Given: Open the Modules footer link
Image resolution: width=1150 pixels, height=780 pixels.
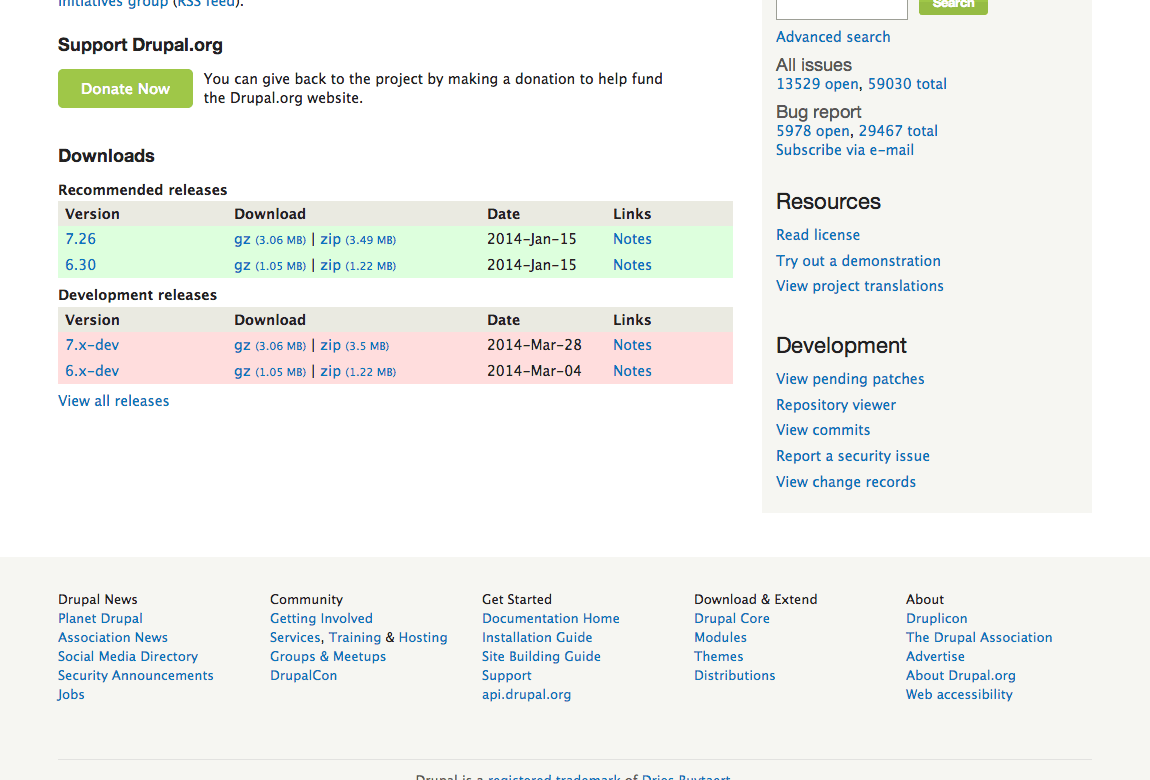Looking at the screenshot, I should point(720,637).
